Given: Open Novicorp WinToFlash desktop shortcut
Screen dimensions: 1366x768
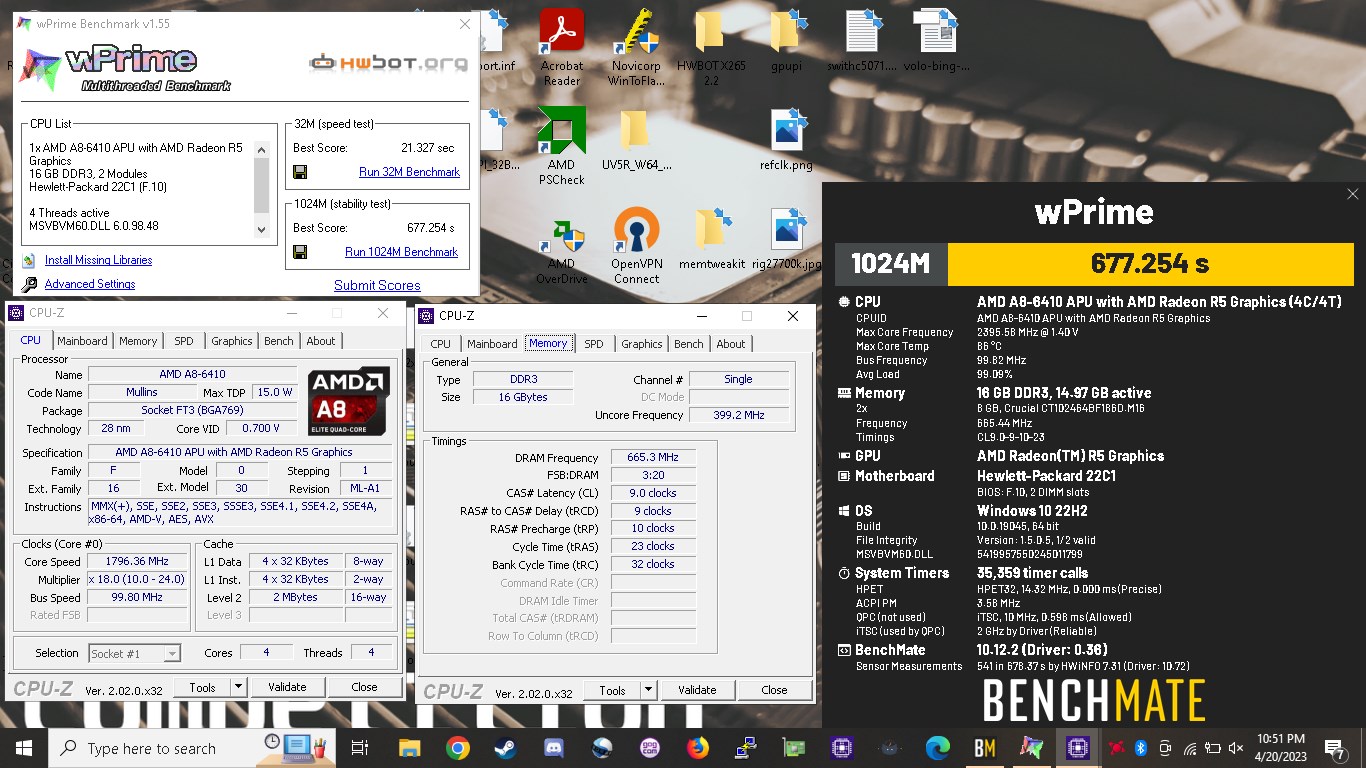Looking at the screenshot, I should [636, 48].
